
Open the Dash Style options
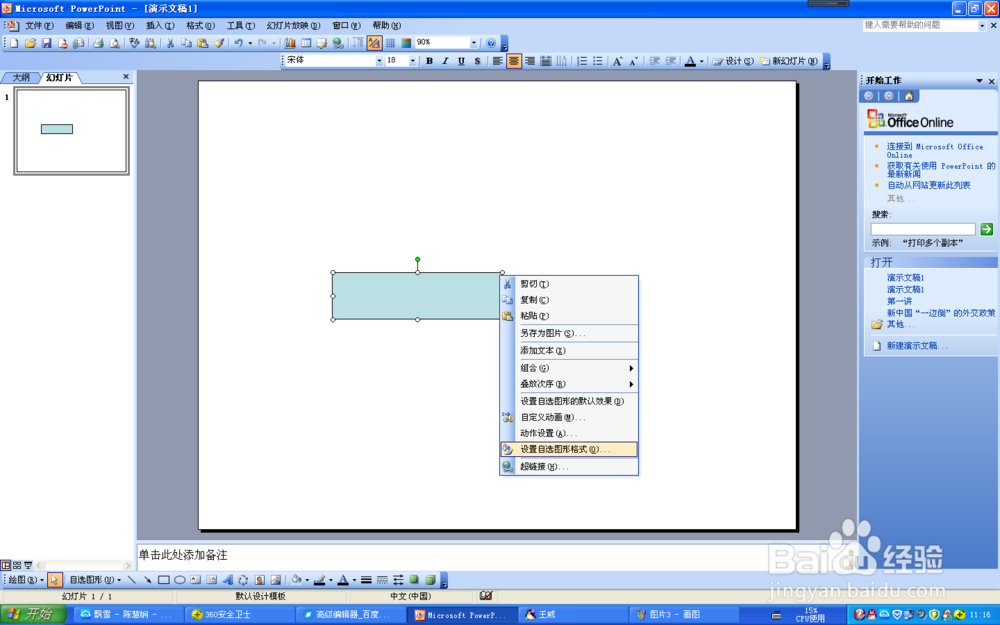pos(382,580)
